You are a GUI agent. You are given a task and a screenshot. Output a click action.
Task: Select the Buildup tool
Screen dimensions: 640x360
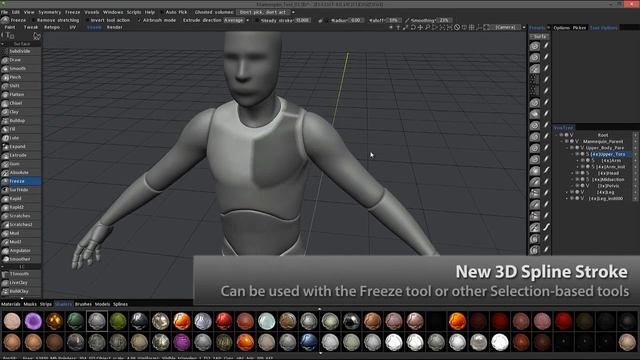point(21,121)
